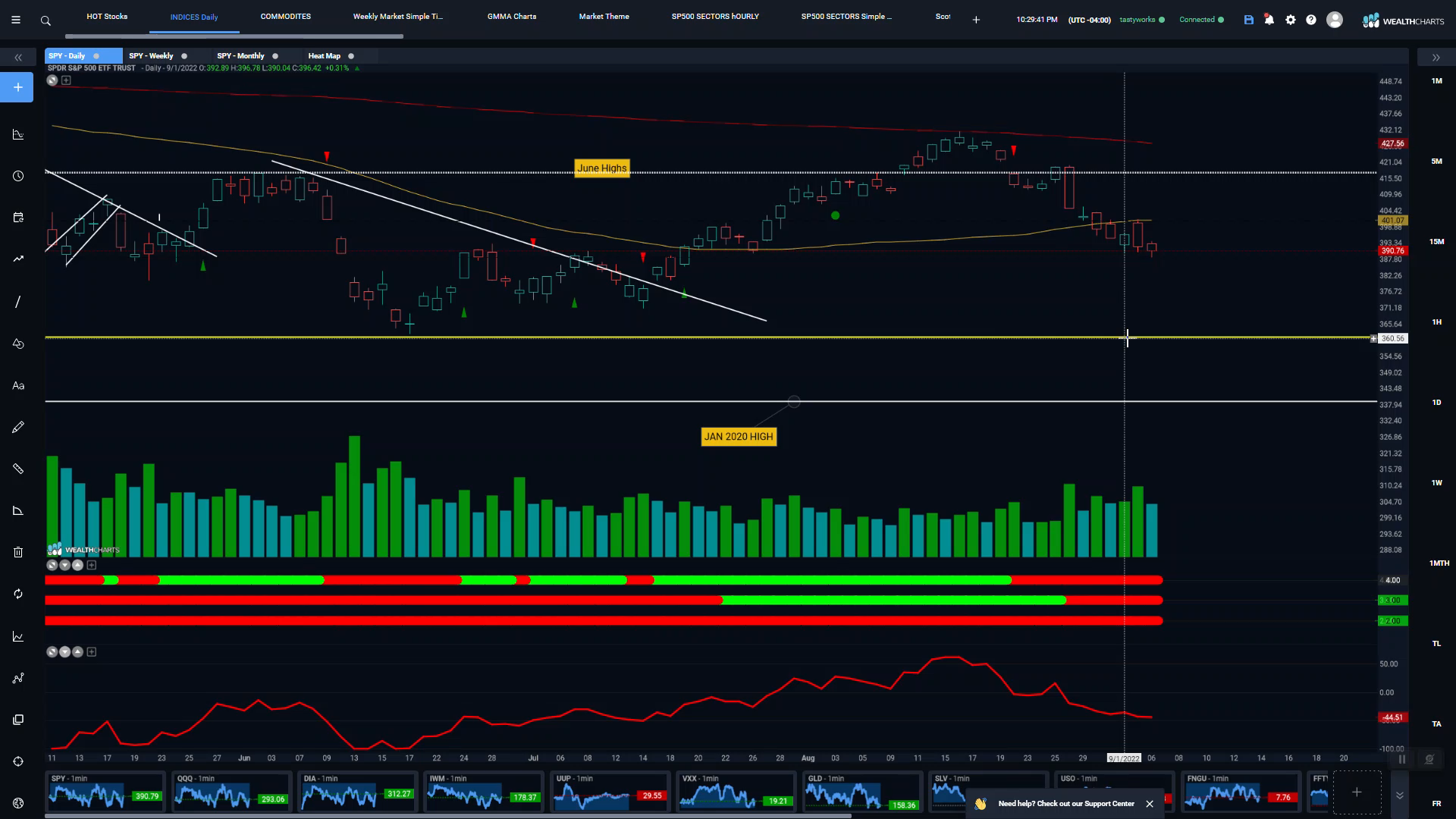1456x819 pixels.
Task: Open the QQQ - 1min mini chart
Action: [x=232, y=792]
